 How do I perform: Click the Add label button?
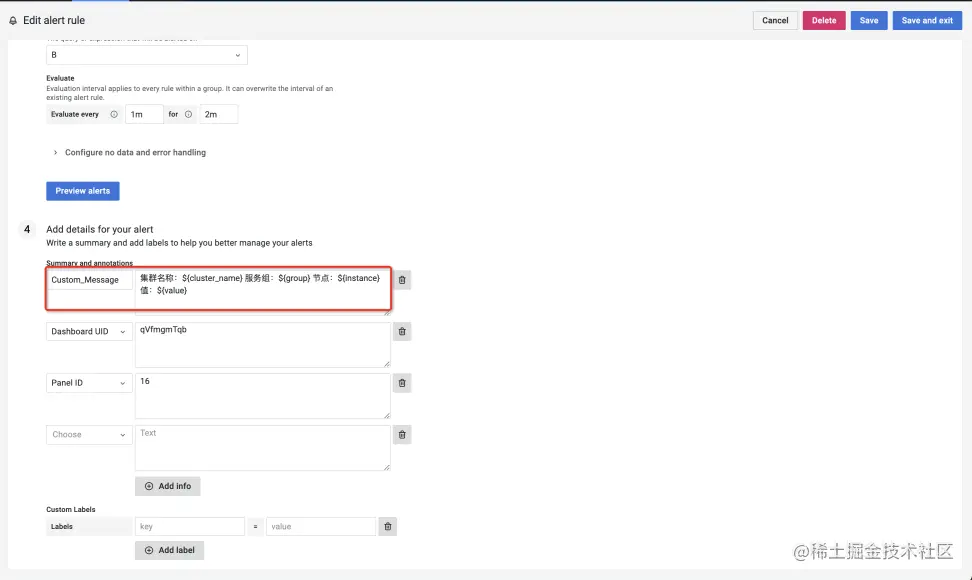[x=169, y=550]
